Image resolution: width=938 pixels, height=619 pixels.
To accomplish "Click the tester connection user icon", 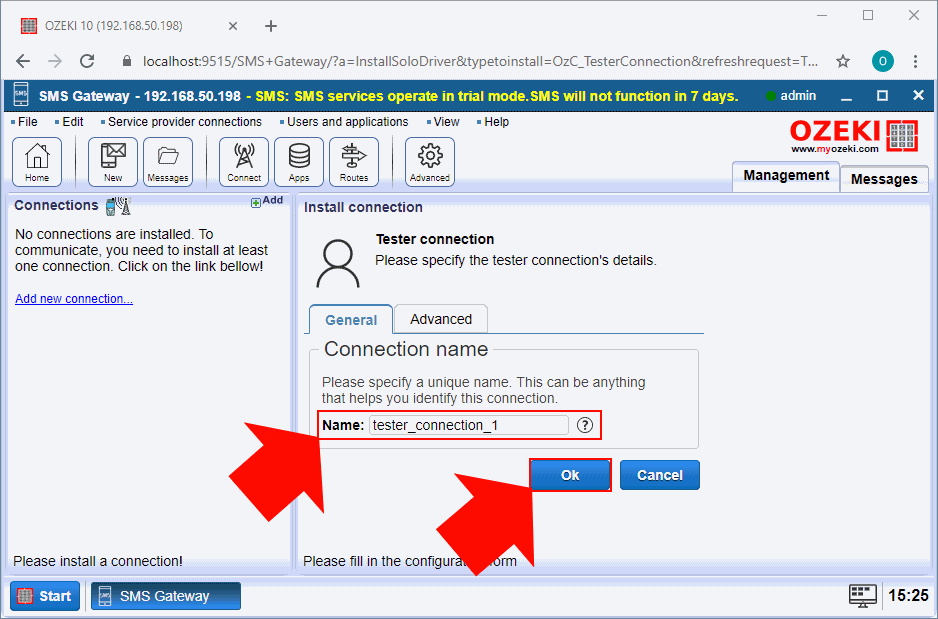I will pos(338,264).
